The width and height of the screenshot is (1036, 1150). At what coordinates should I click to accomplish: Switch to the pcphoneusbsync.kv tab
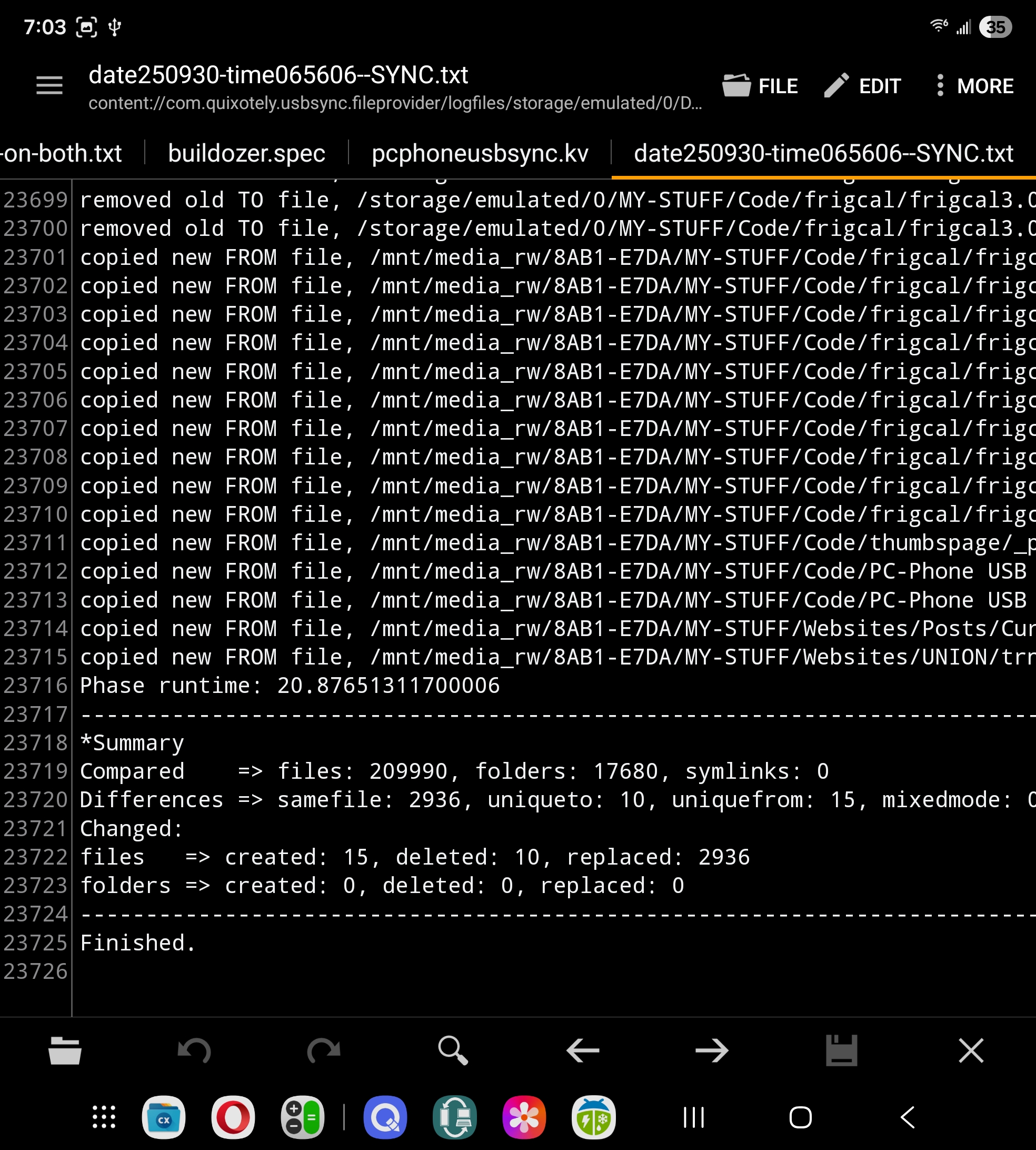(479, 153)
